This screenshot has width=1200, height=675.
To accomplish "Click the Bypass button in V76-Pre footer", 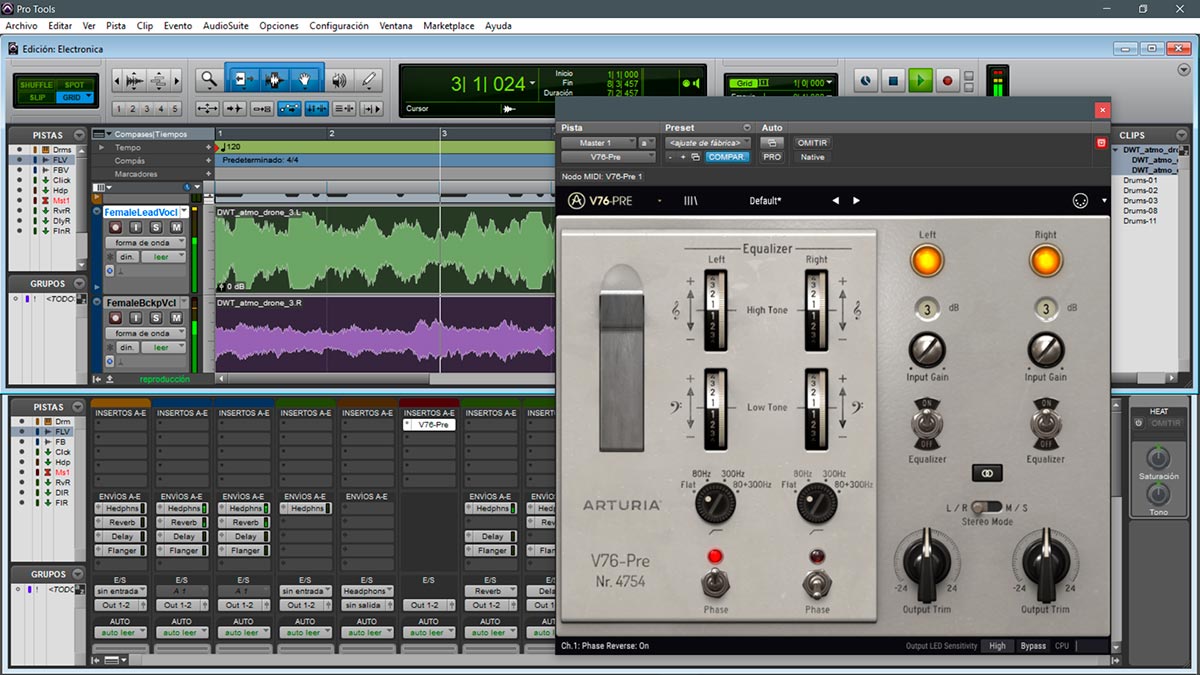I will tap(1033, 646).
